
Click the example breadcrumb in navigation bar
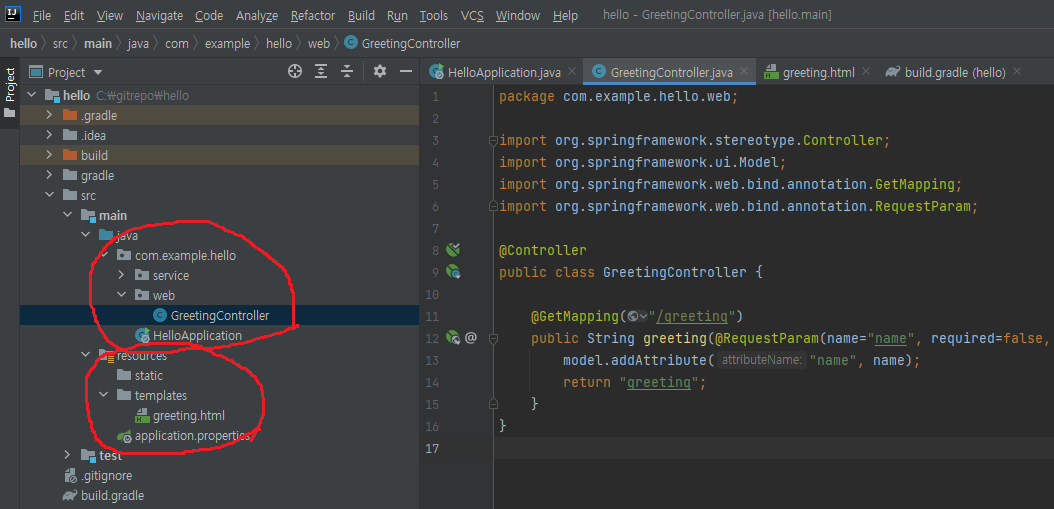coord(227,44)
